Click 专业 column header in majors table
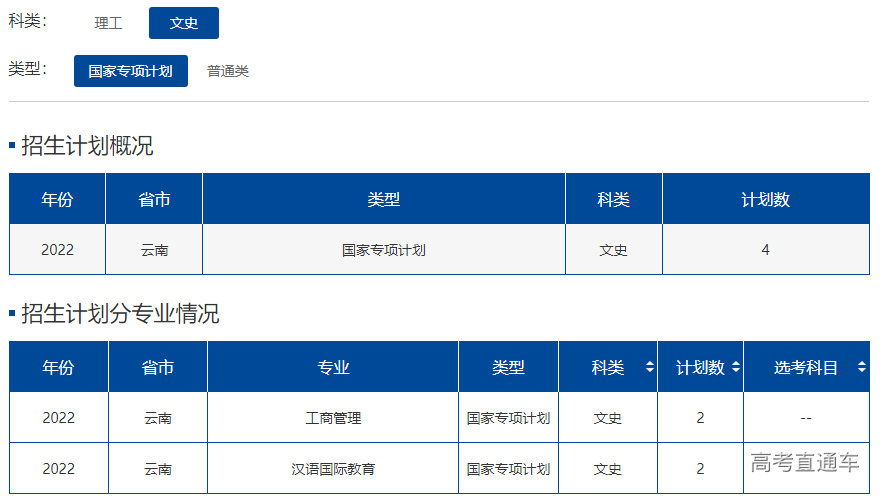This screenshot has height=502, width=888. point(333,367)
